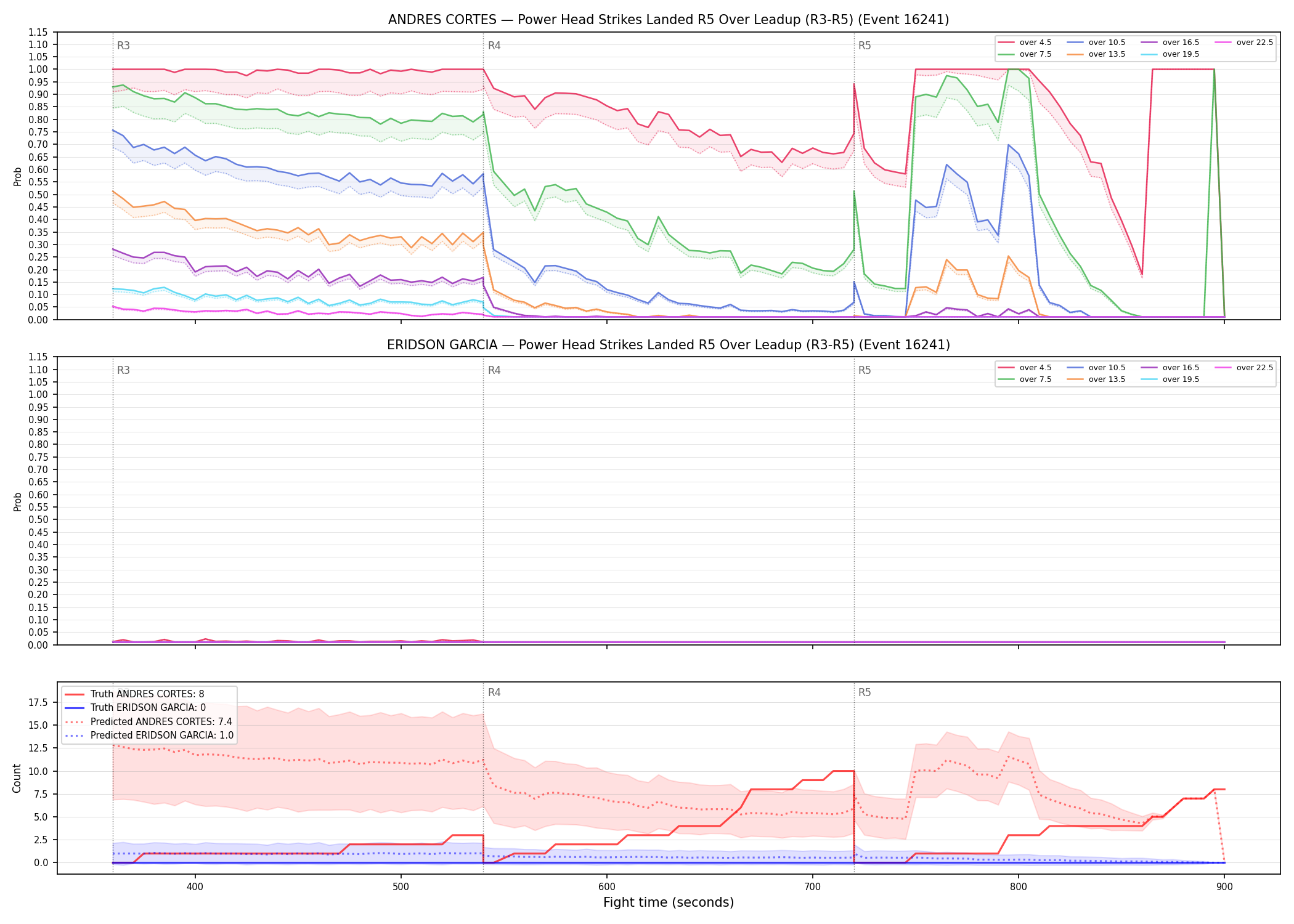Click the 400 tick label on x-axis
Image resolution: width=1294 pixels, height=924 pixels.
(x=195, y=887)
